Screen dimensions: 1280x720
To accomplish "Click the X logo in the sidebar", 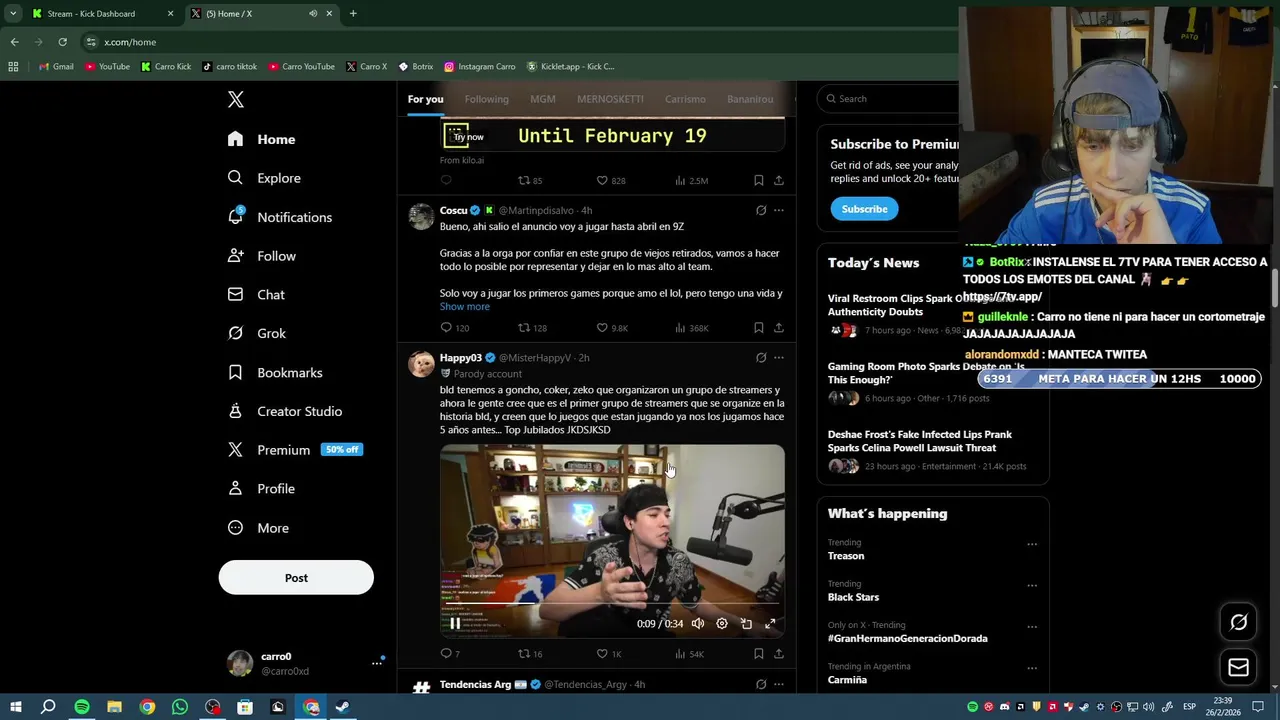I will point(236,99).
